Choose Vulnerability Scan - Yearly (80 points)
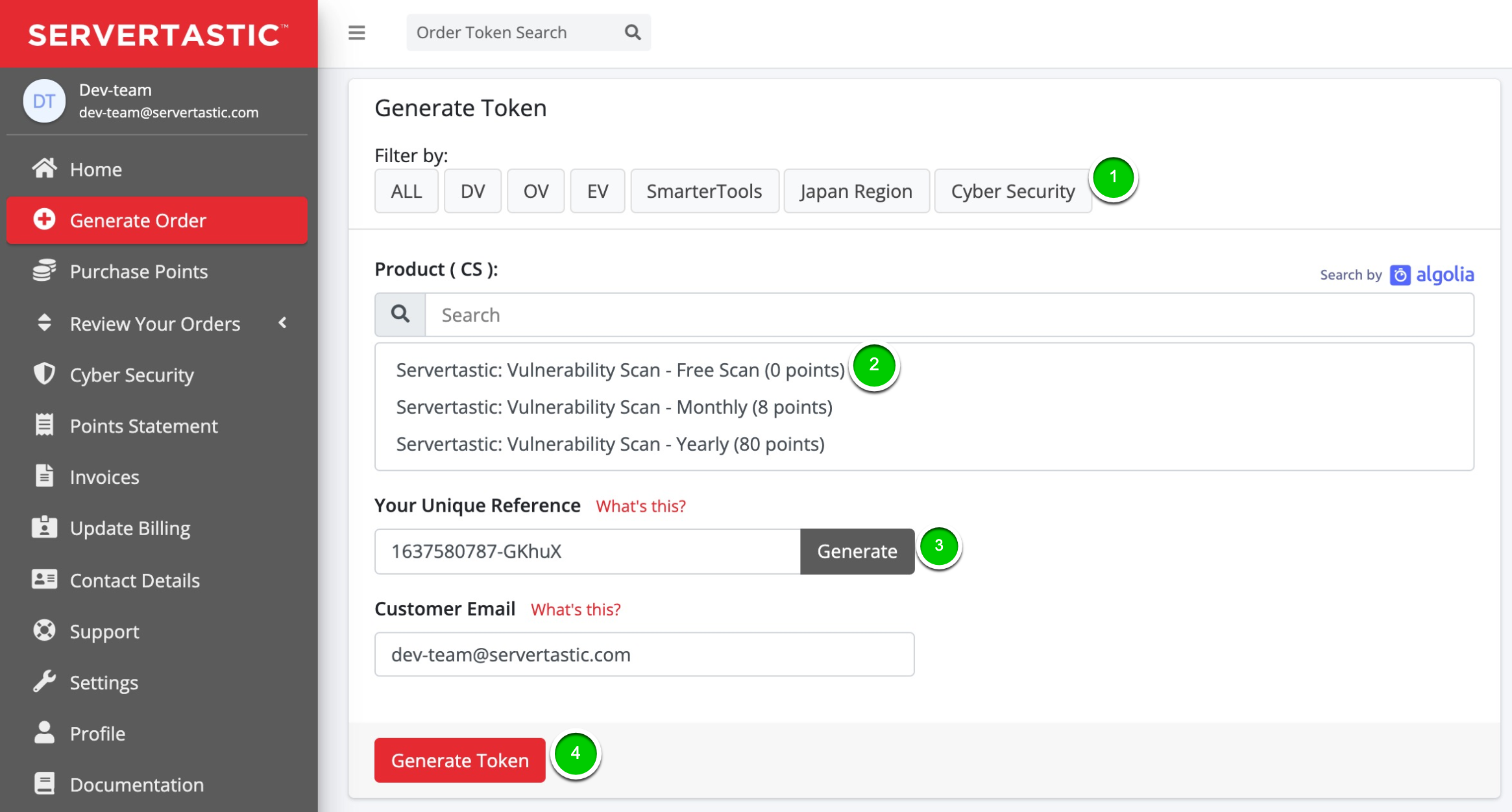Viewport: 1512px width, 812px height. click(610, 444)
